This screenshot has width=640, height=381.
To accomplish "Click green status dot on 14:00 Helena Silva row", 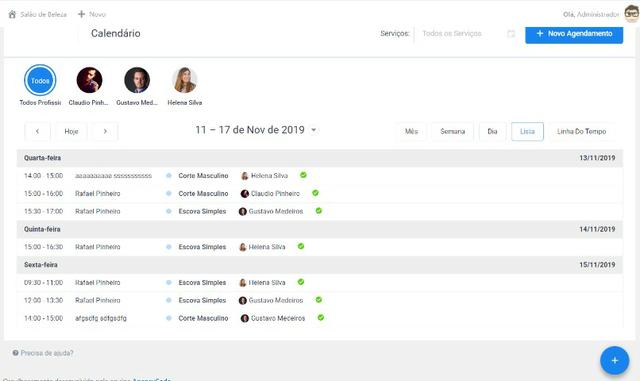I will [x=303, y=175].
